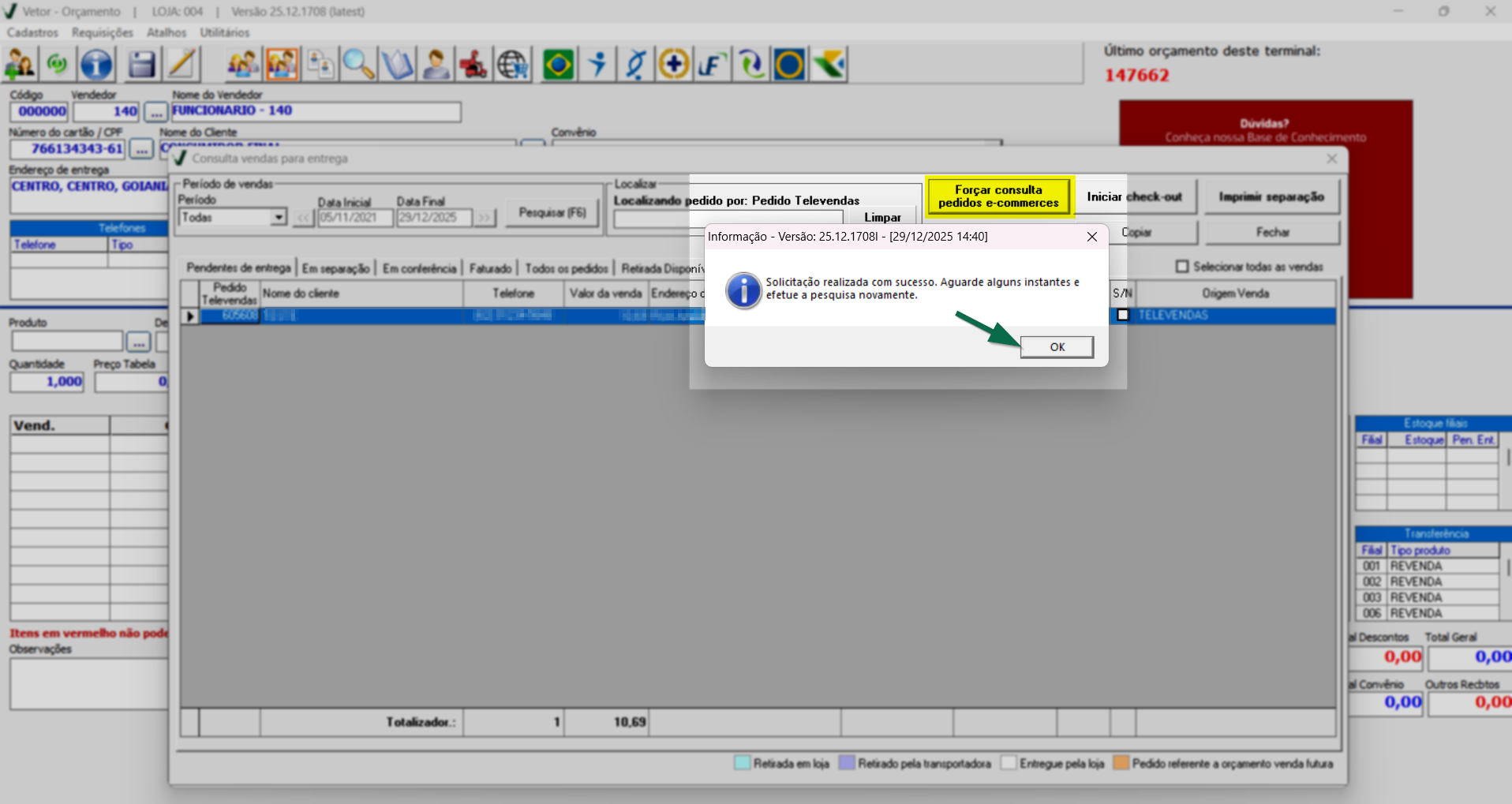1512x804 pixels.
Task: Click the red delivery scooter icon
Action: click(x=473, y=65)
